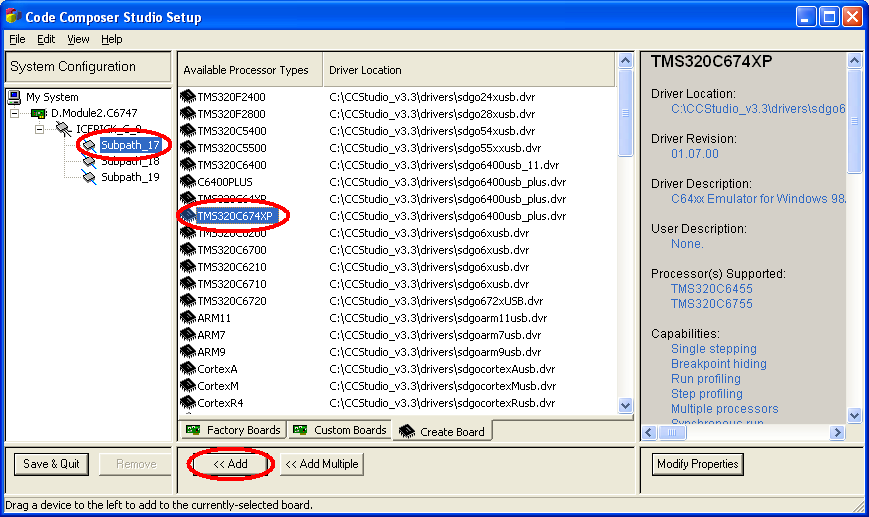Switch to the Create Board tab
This screenshot has width=869, height=517.
[442, 431]
